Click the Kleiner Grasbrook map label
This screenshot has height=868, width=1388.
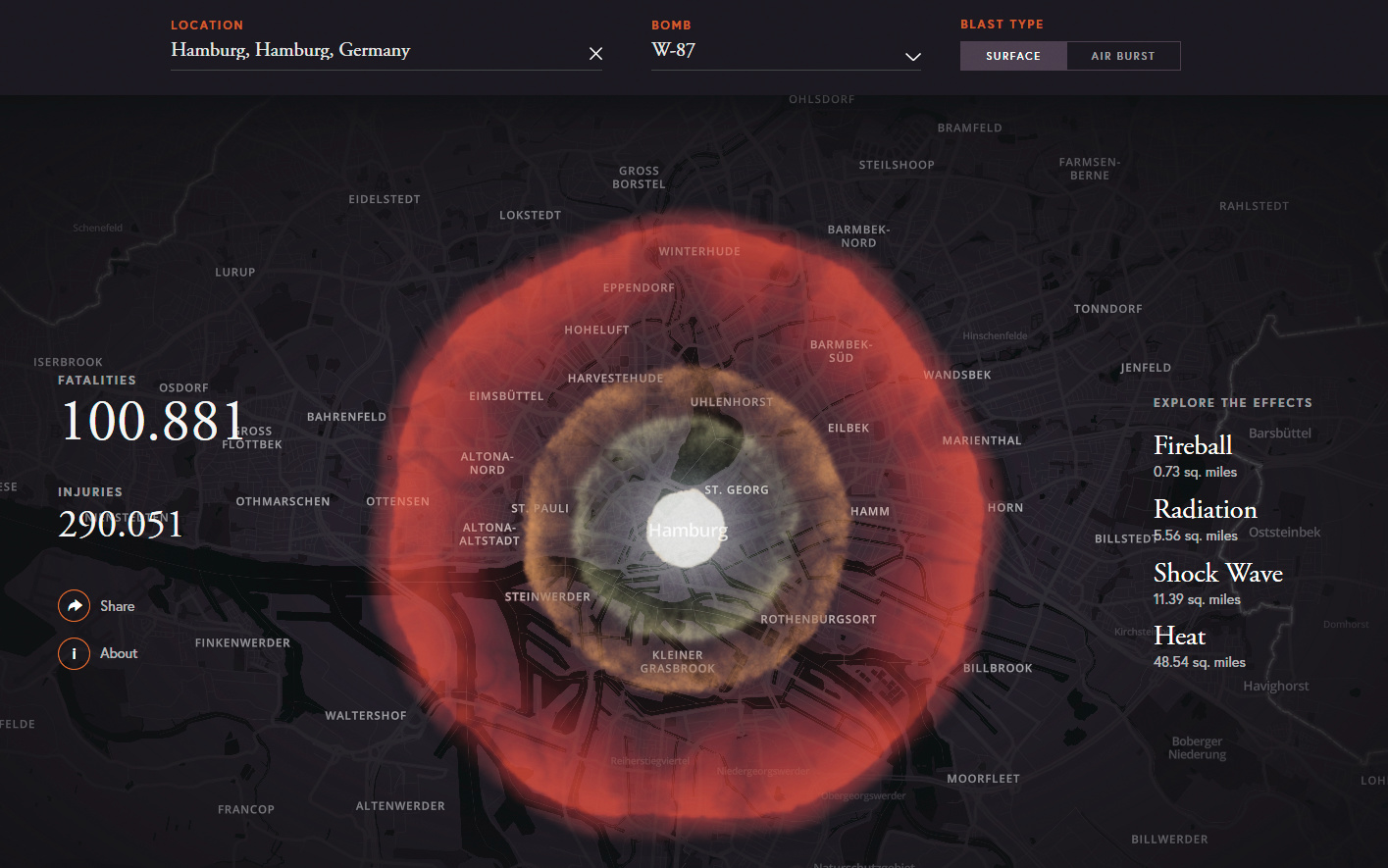pyautogui.click(x=678, y=662)
